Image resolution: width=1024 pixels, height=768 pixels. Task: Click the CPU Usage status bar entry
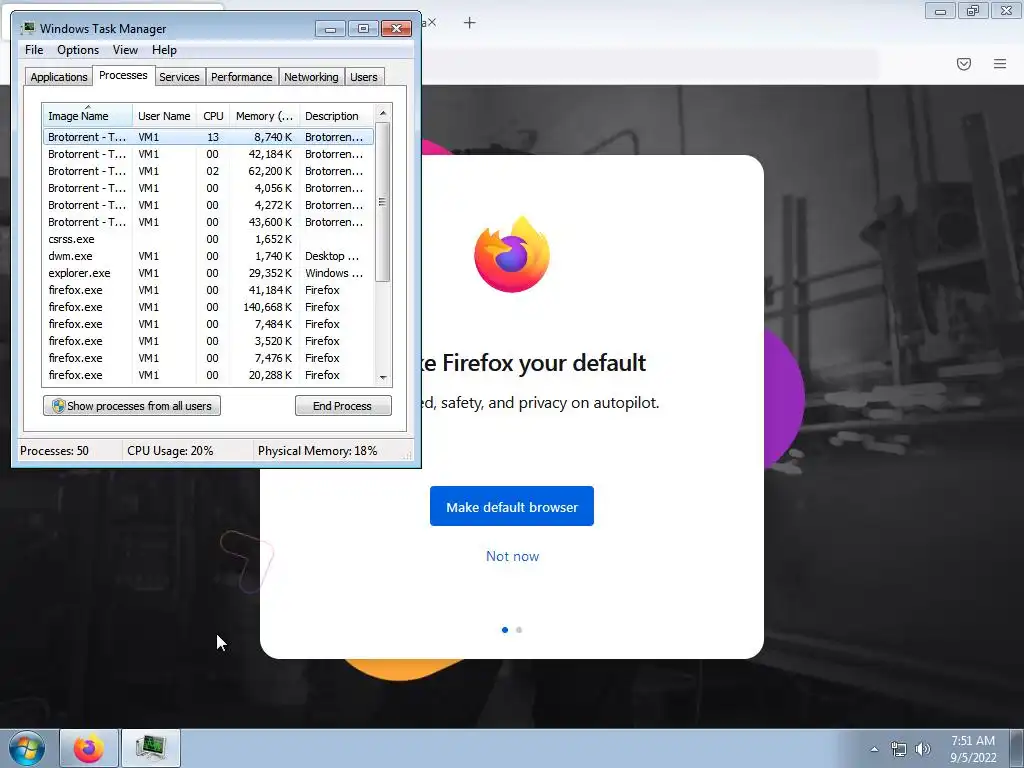(170, 451)
